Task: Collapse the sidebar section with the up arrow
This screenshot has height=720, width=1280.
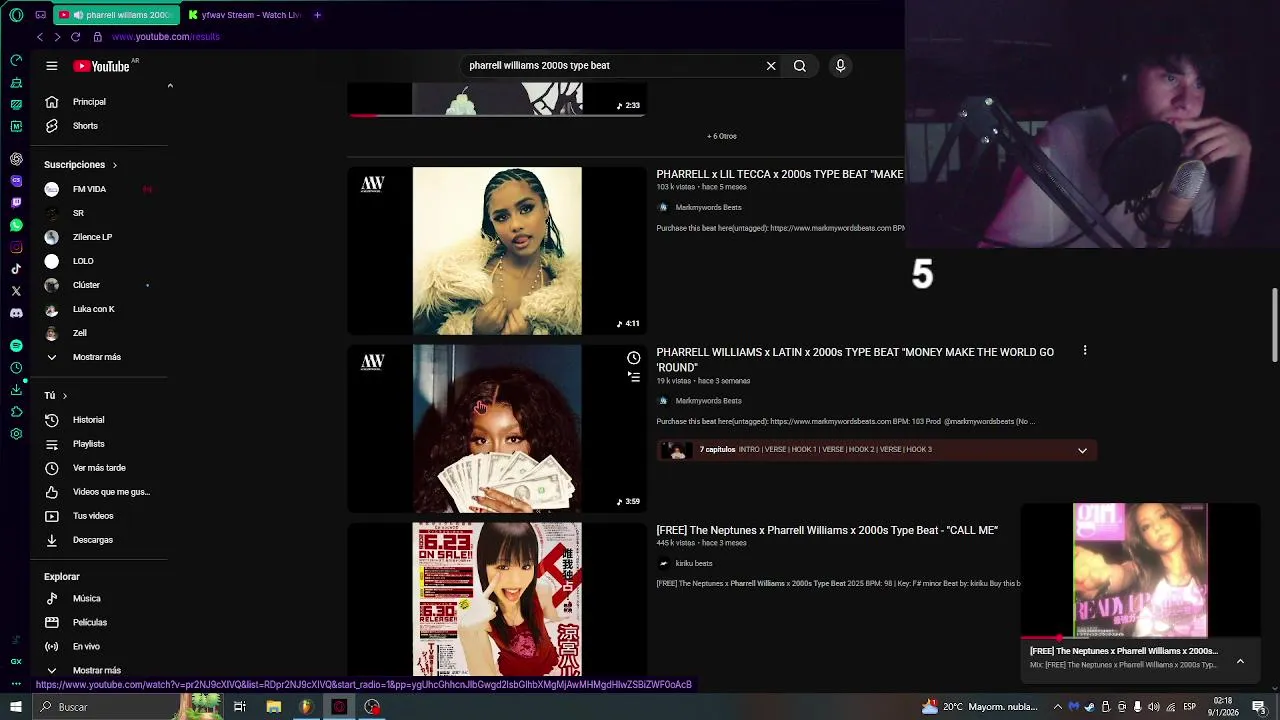Action: [170, 86]
